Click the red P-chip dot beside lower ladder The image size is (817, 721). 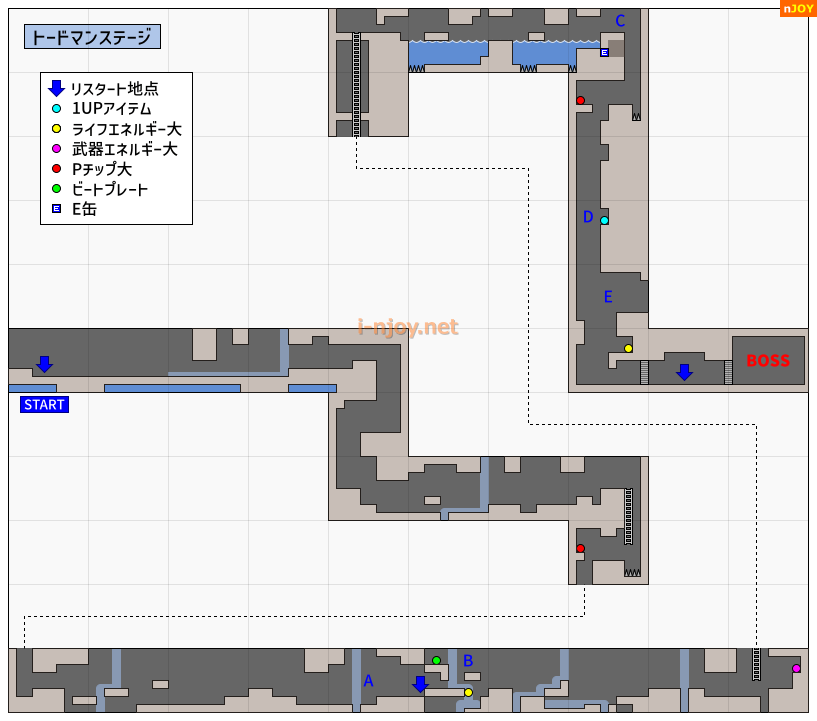(580, 549)
